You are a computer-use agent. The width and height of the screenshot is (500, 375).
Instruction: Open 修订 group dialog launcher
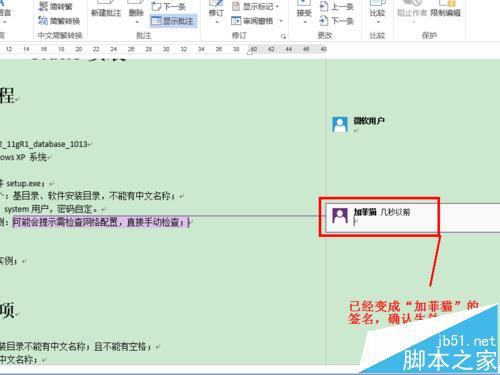283,36
